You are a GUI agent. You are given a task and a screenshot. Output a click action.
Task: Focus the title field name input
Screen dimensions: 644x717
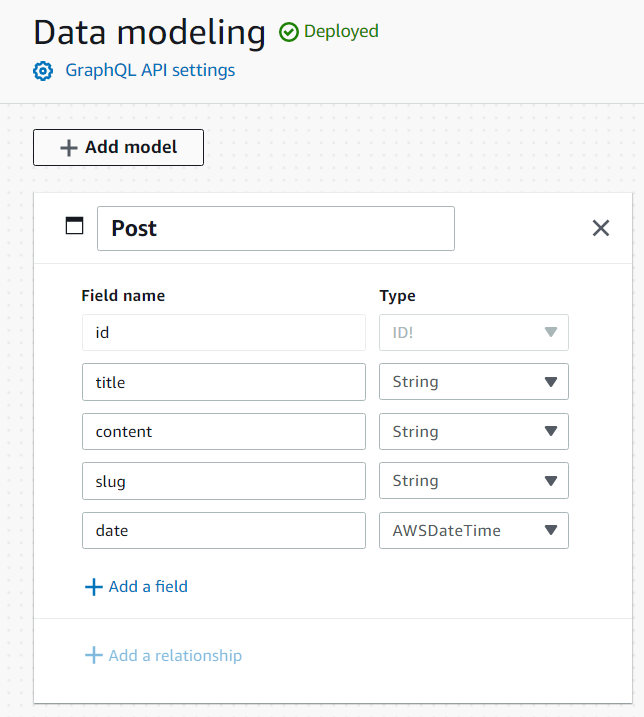tap(224, 382)
